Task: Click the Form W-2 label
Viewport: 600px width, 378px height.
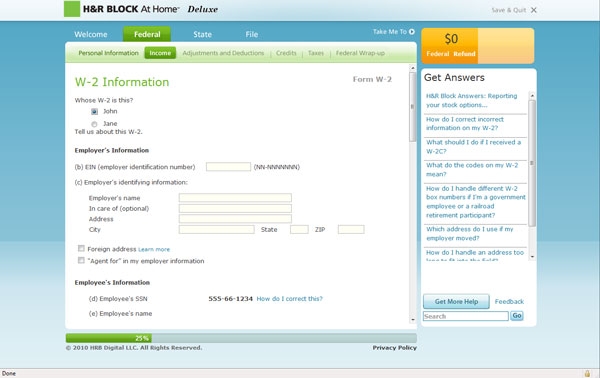Action: click(x=372, y=79)
